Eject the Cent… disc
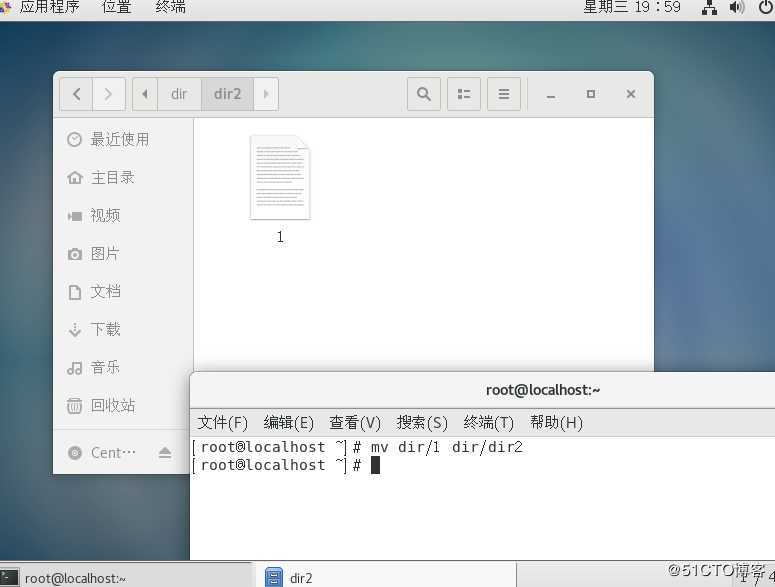The width and height of the screenshot is (775, 587). click(165, 453)
